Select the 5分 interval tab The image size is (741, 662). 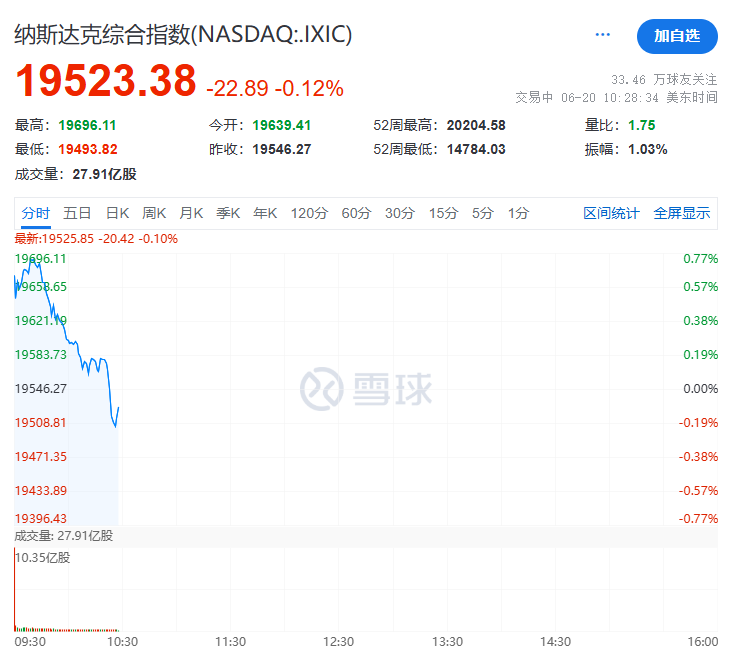483,213
